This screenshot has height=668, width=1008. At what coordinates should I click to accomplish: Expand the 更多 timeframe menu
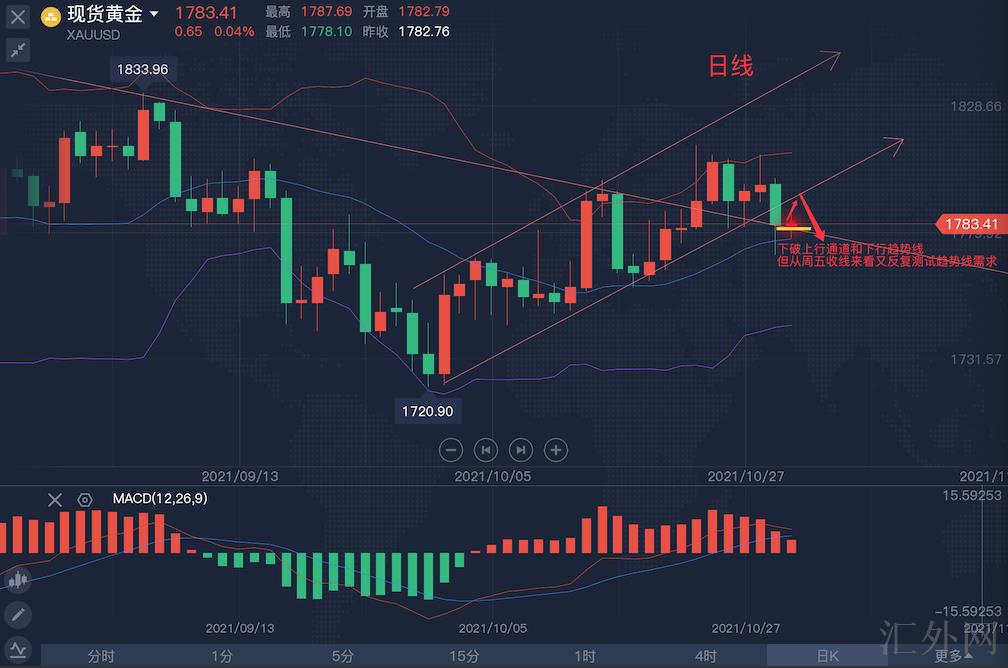point(951,656)
